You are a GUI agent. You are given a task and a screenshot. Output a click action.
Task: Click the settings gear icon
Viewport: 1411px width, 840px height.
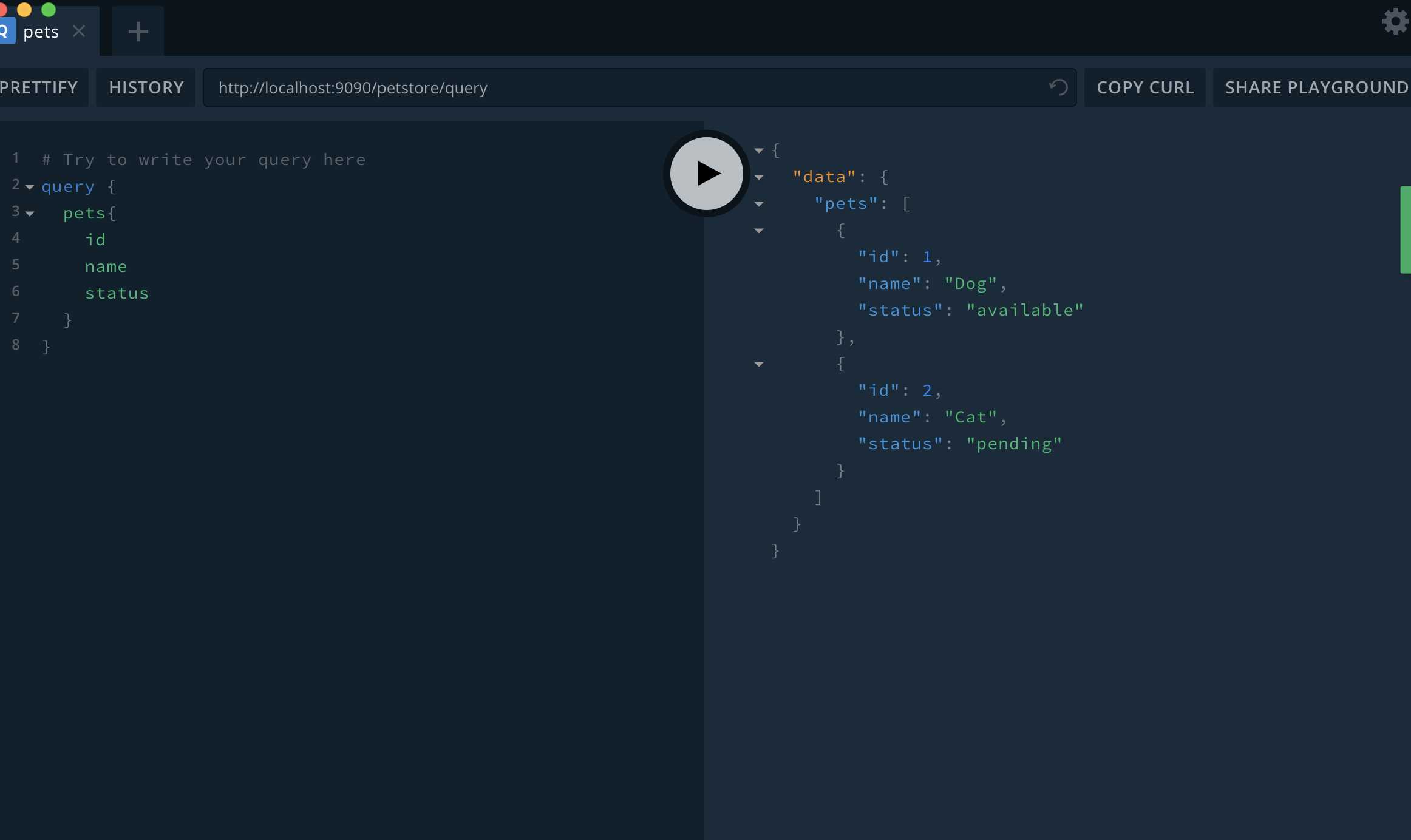(x=1395, y=27)
